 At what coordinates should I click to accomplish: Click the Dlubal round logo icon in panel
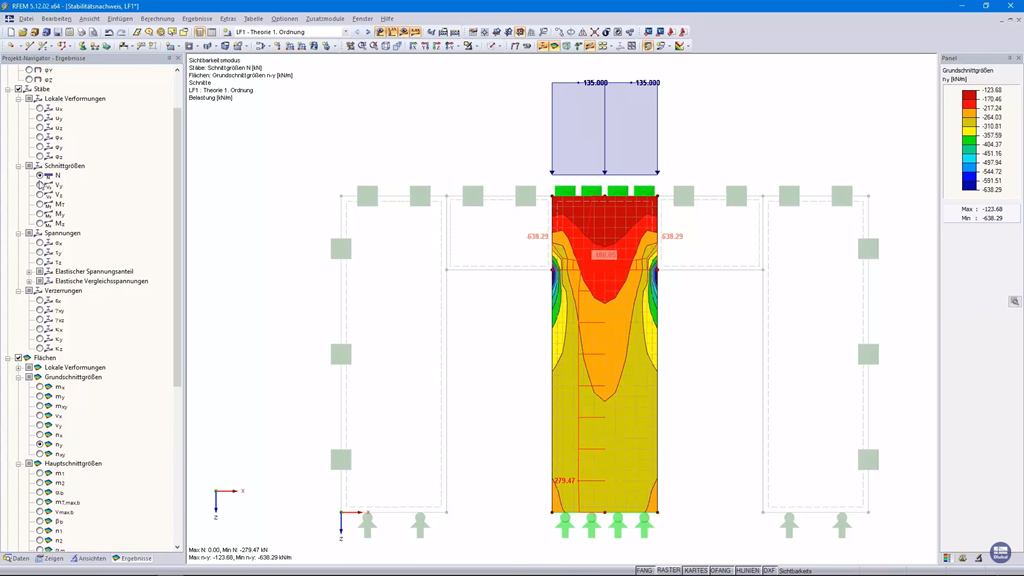[1000, 552]
